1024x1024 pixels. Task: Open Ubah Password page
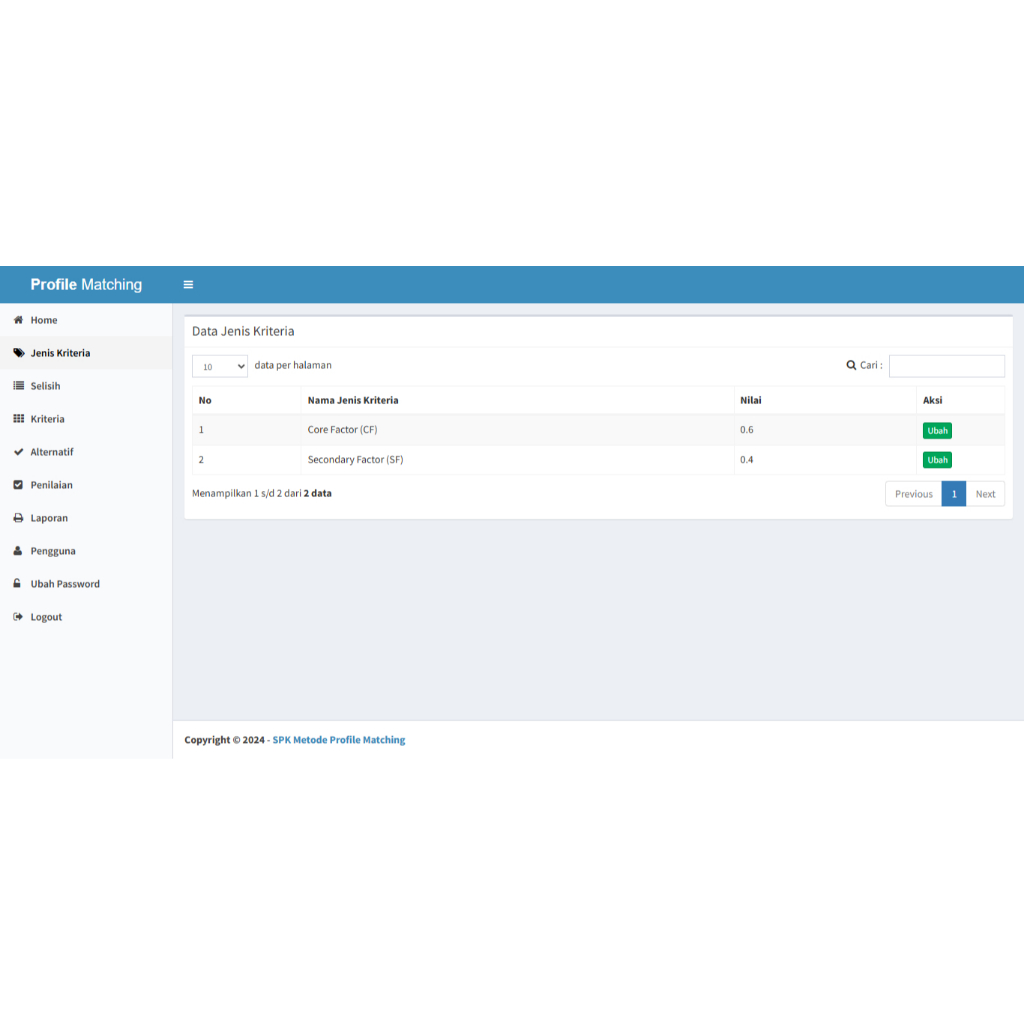pos(86,584)
